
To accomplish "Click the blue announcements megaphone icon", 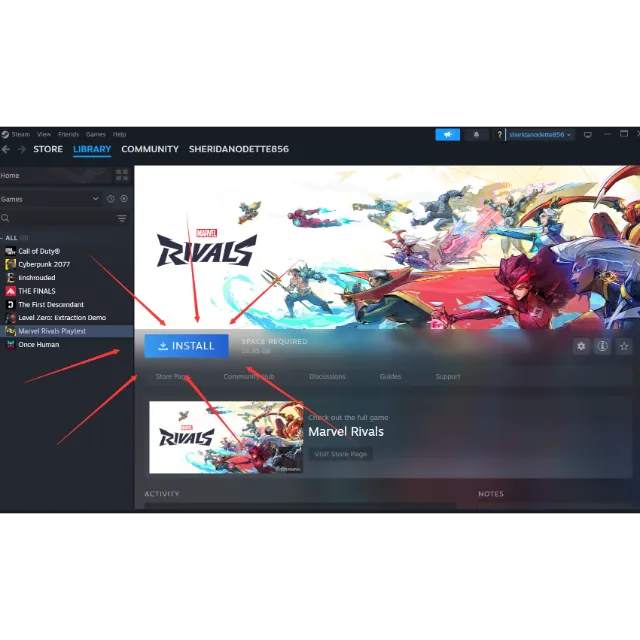I will (x=447, y=134).
